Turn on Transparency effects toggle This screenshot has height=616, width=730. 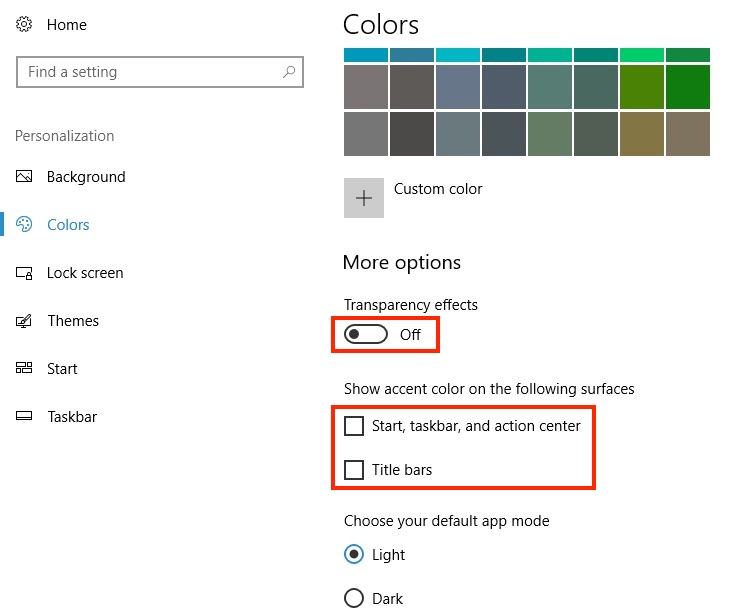(x=365, y=334)
